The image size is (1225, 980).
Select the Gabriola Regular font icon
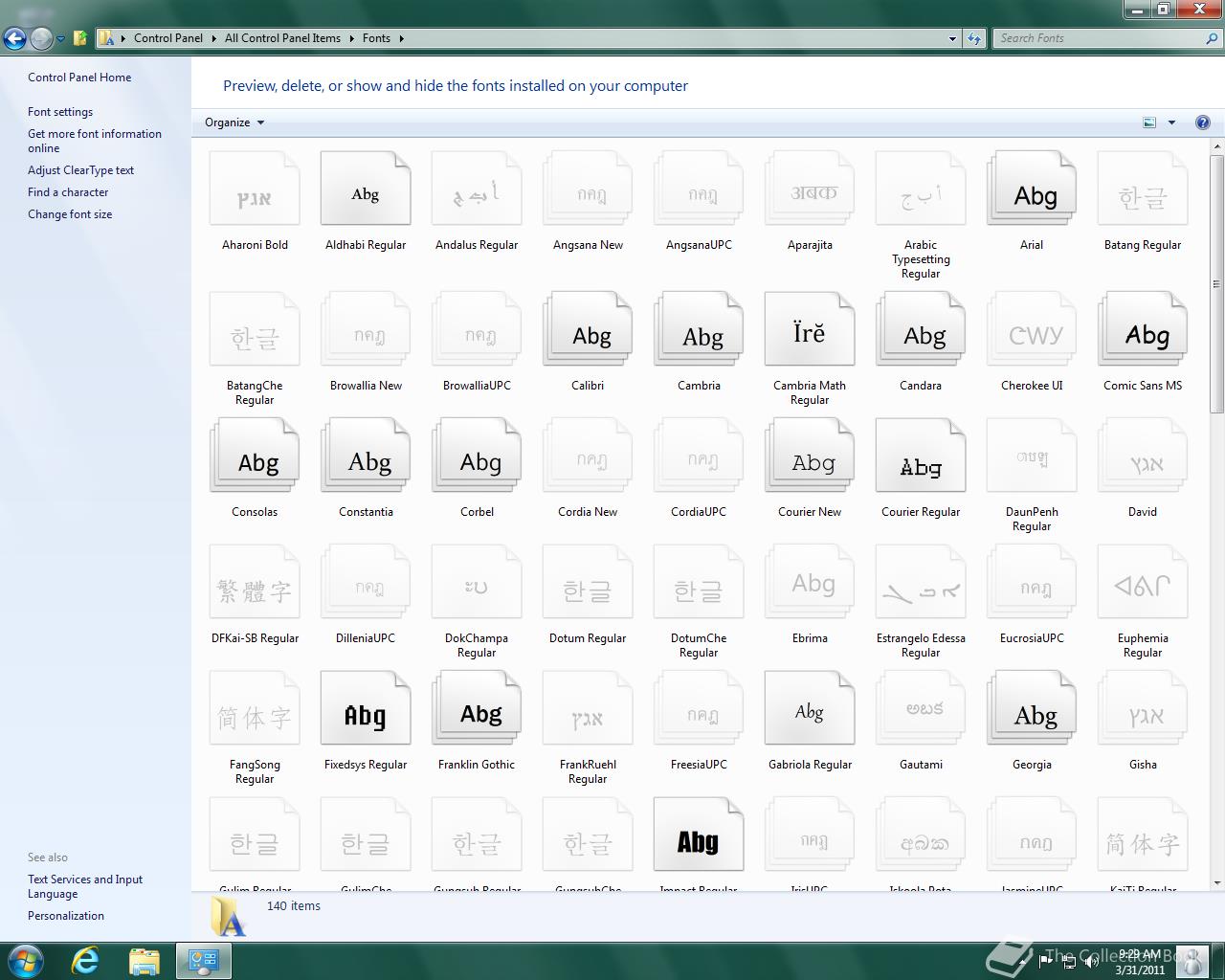click(x=810, y=709)
